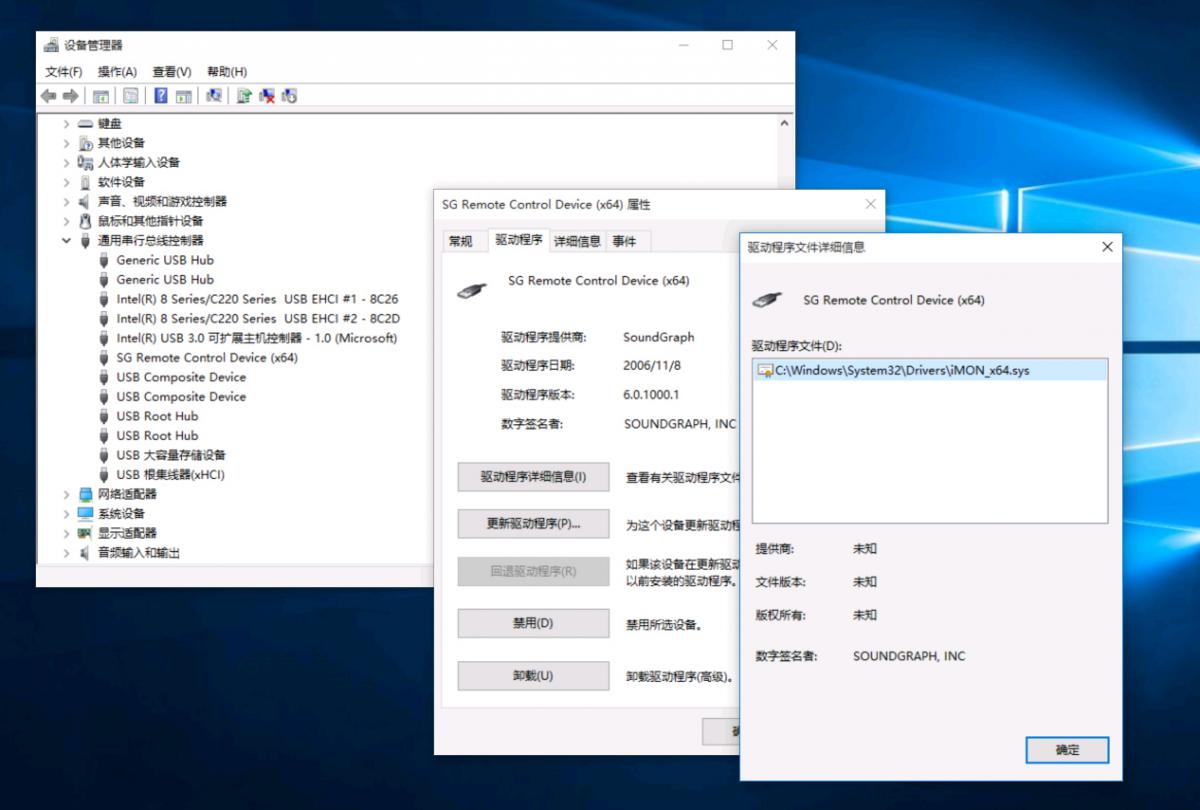
Task: Click the disable device toolbar icon
Action: coord(290,96)
